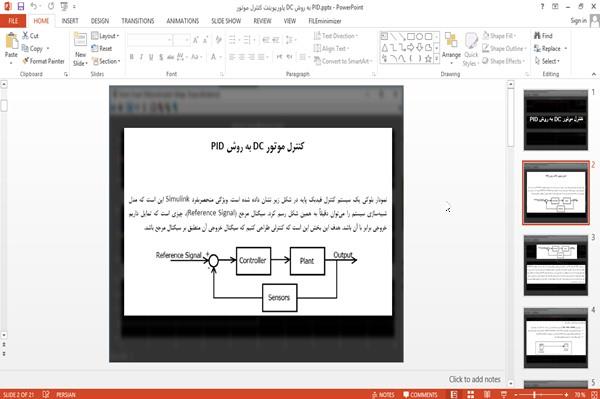This screenshot has width=600, height=399.
Task: Undo the last action
Action: pos(34,6)
